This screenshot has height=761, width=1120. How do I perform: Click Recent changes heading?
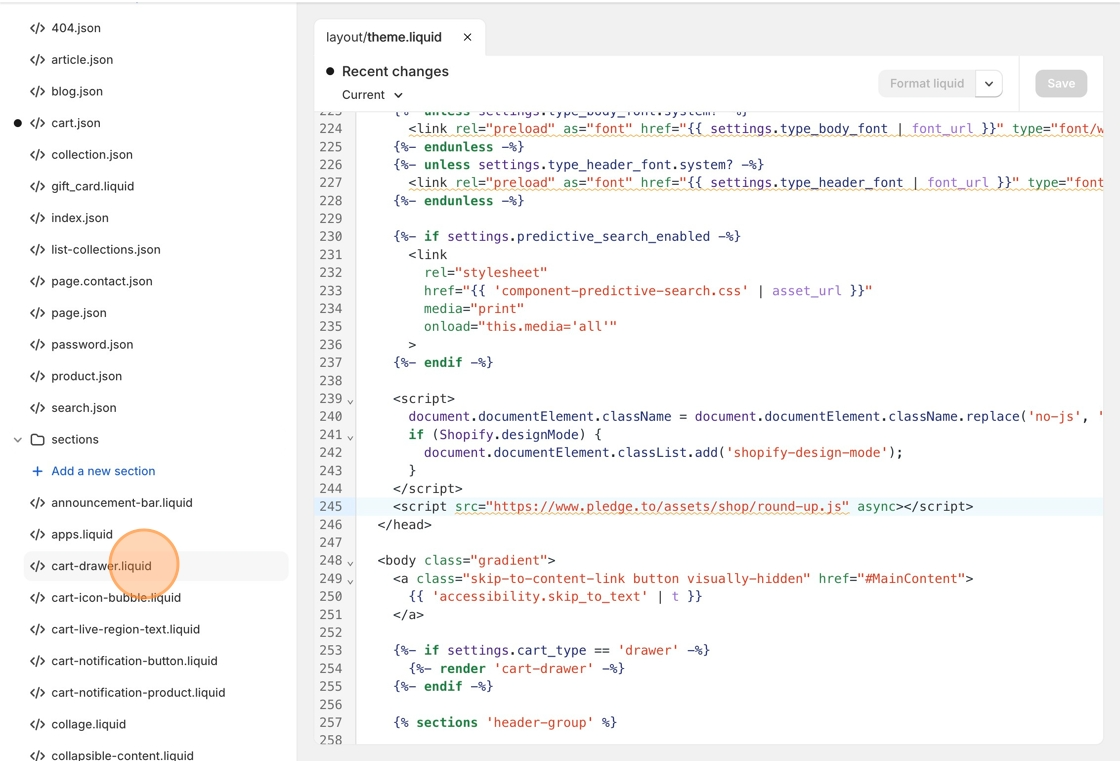[395, 71]
